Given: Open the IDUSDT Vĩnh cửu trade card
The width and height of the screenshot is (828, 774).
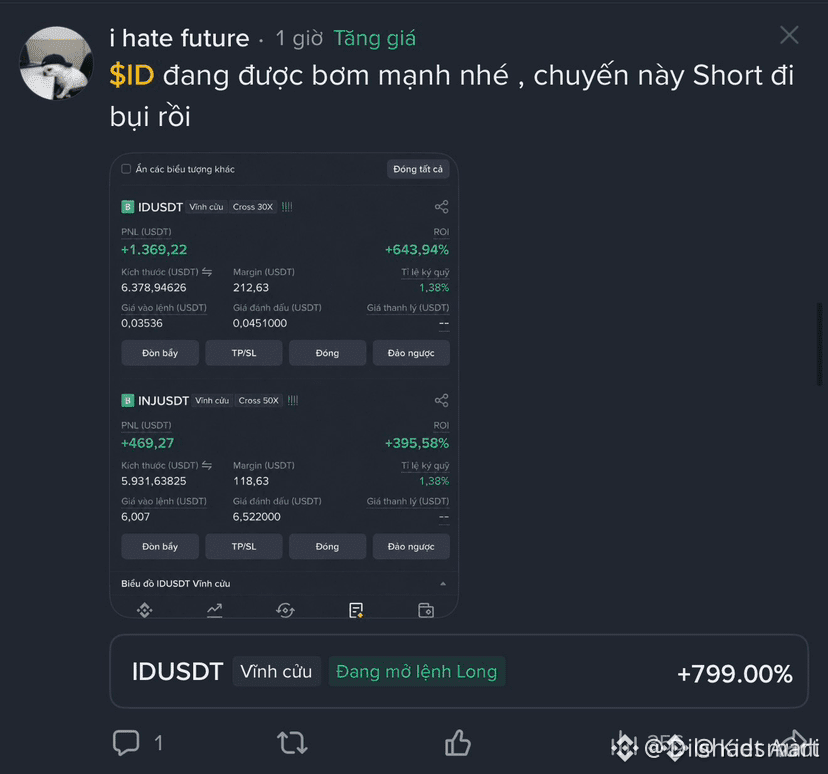Looking at the screenshot, I should 458,672.
